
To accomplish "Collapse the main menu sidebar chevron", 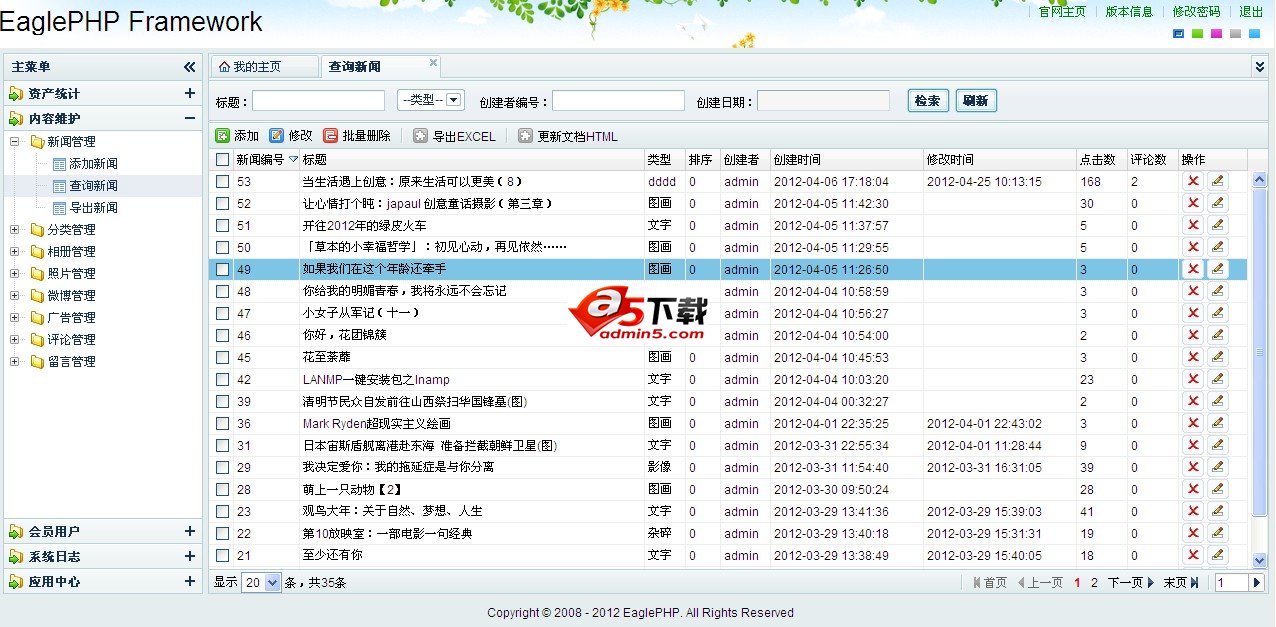I will [190, 67].
